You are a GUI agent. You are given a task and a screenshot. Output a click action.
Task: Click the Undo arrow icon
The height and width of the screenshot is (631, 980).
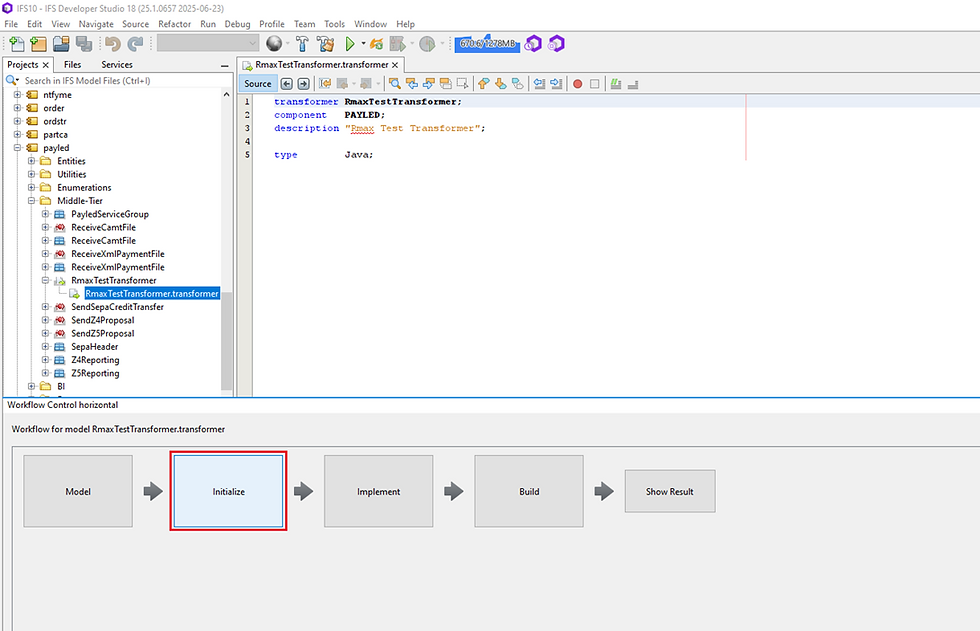[x=112, y=44]
